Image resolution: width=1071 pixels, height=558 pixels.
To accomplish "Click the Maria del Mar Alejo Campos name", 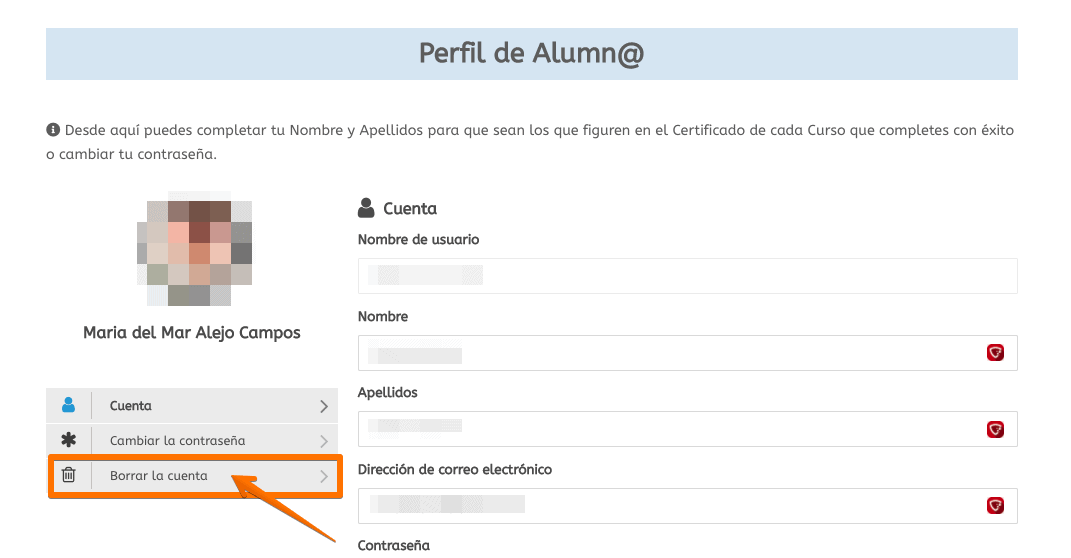I will coord(192,333).
